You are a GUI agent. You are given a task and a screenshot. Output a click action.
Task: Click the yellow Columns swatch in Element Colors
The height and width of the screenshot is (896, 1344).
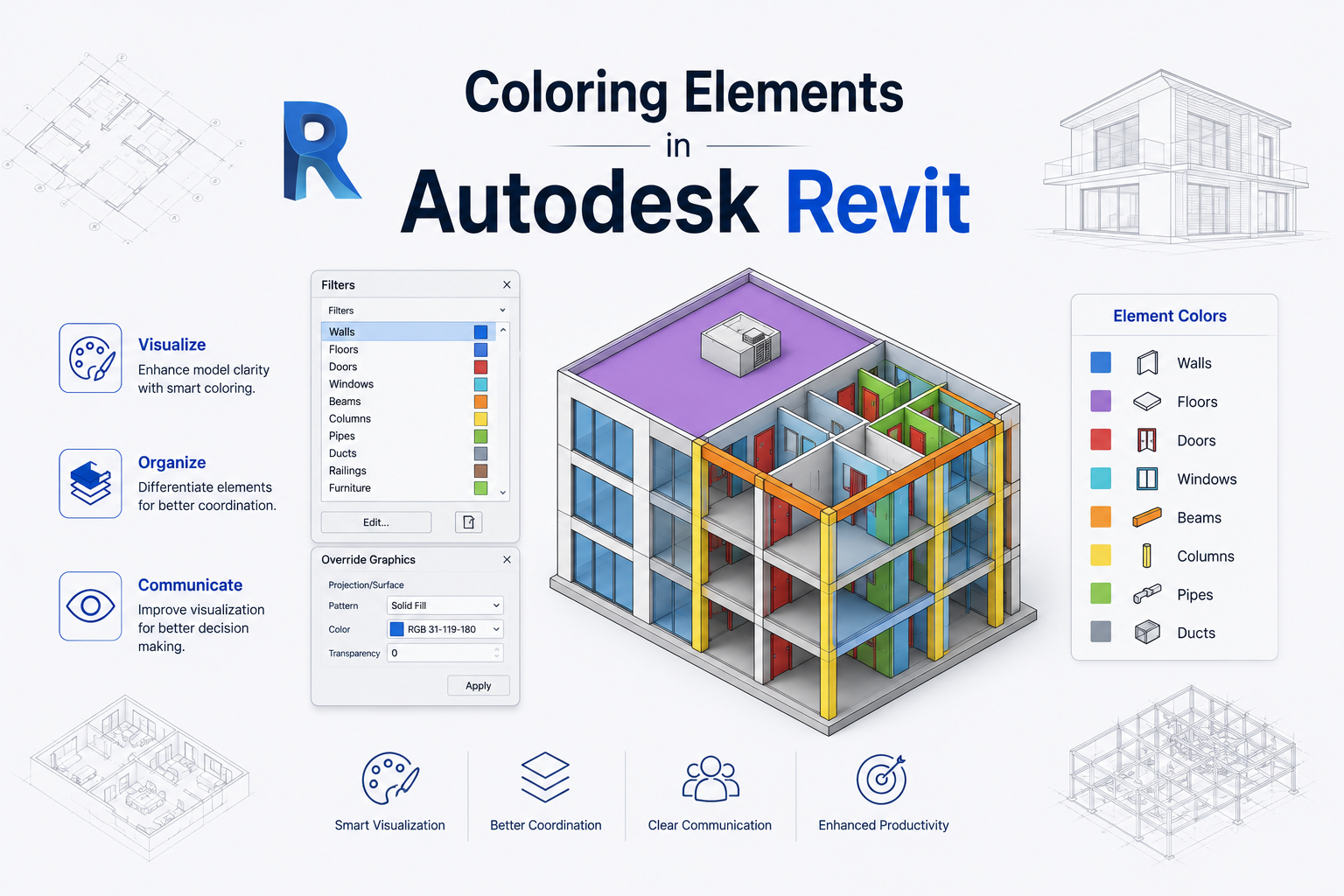click(x=1101, y=556)
